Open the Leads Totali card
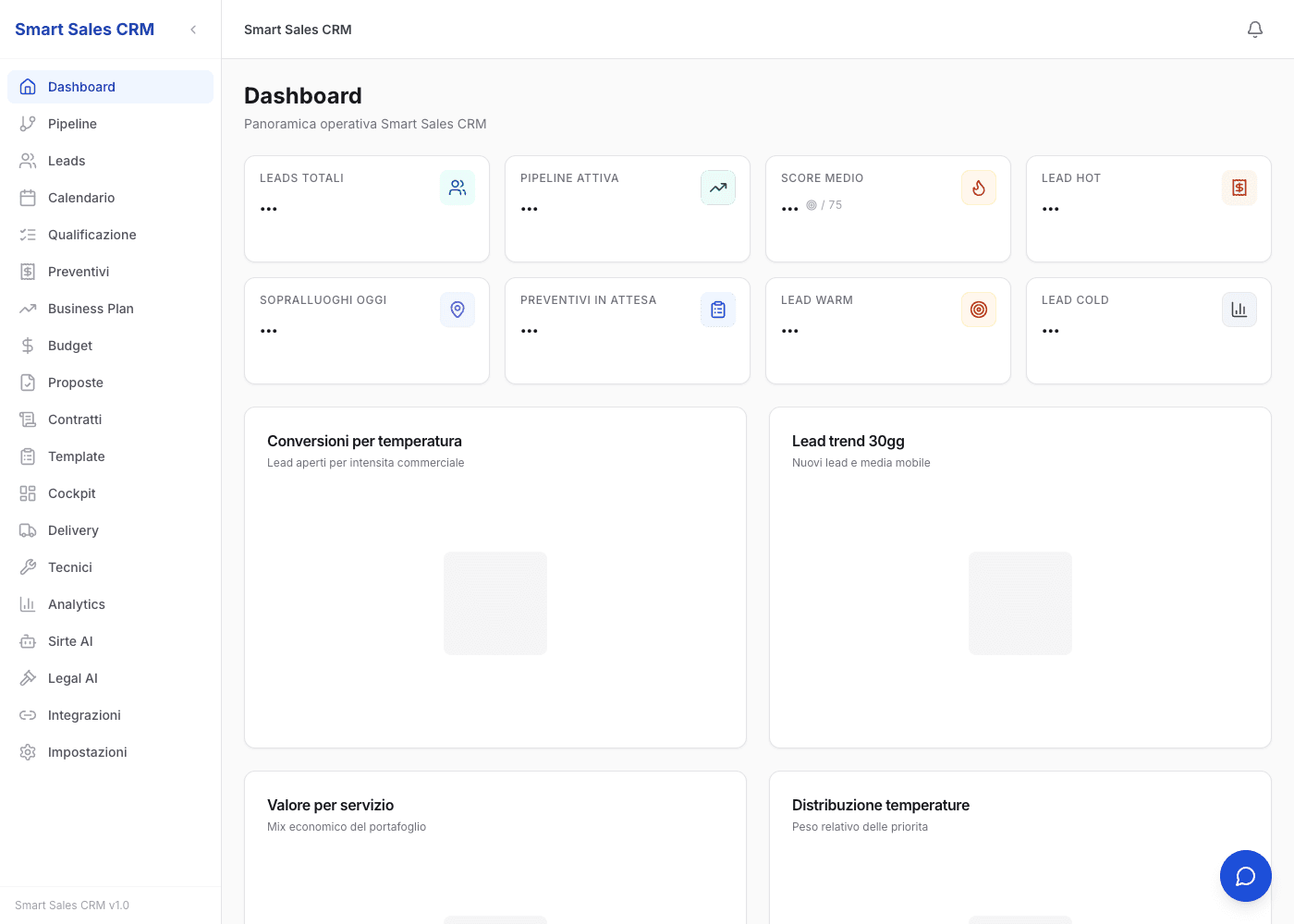Image resolution: width=1294 pixels, height=924 pixels. [367, 209]
